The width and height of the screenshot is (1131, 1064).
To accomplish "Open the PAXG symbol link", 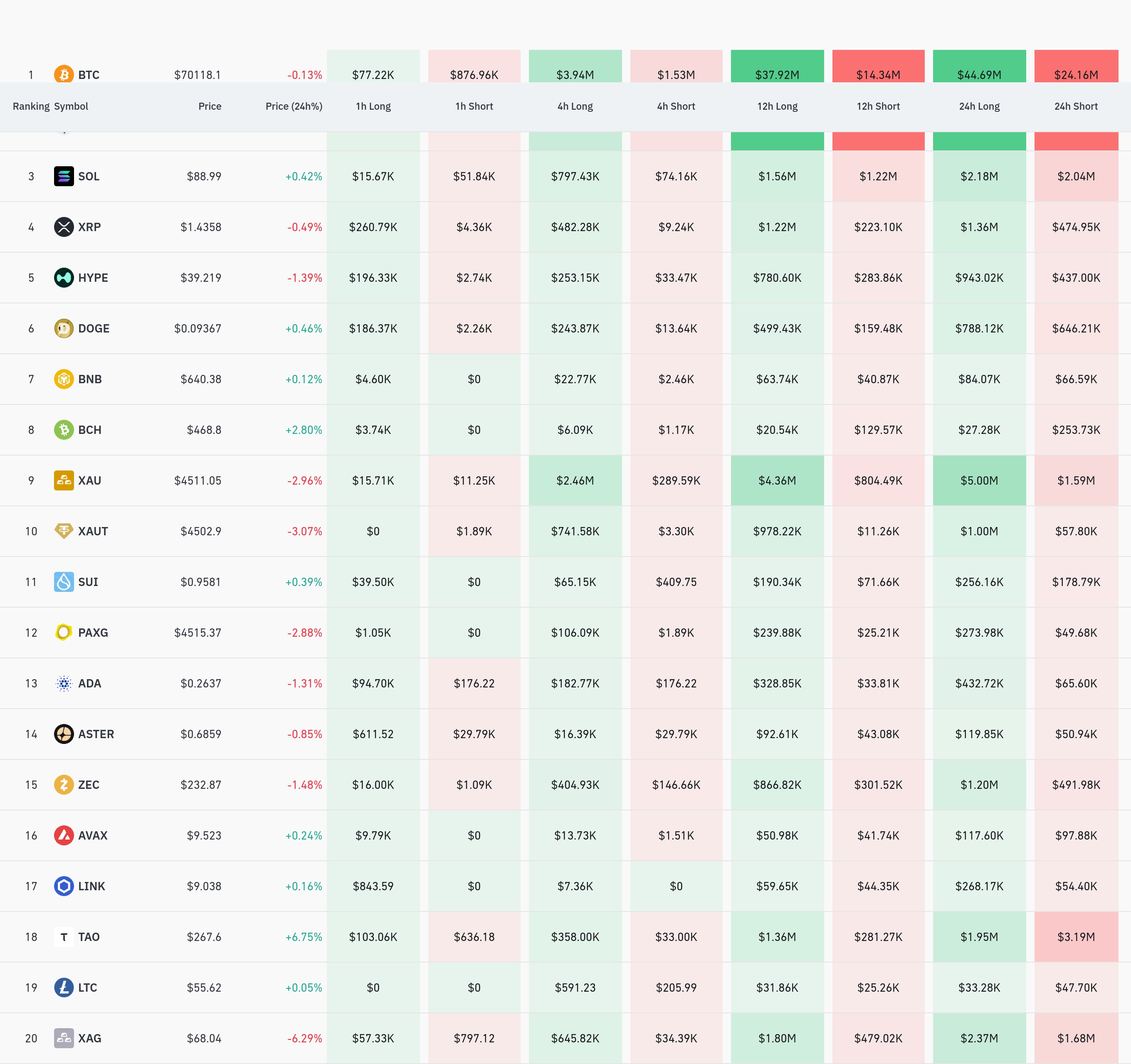I will pyautogui.click(x=93, y=632).
